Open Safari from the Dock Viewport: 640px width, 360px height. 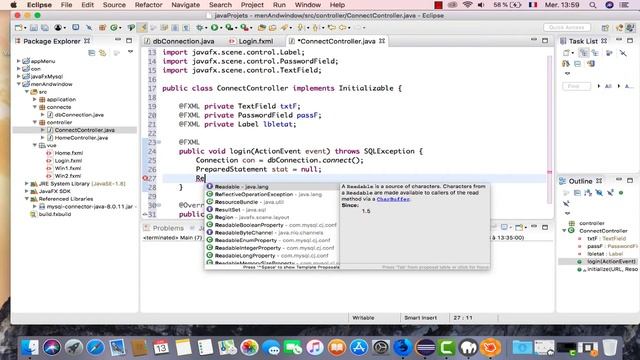[x=96, y=347]
